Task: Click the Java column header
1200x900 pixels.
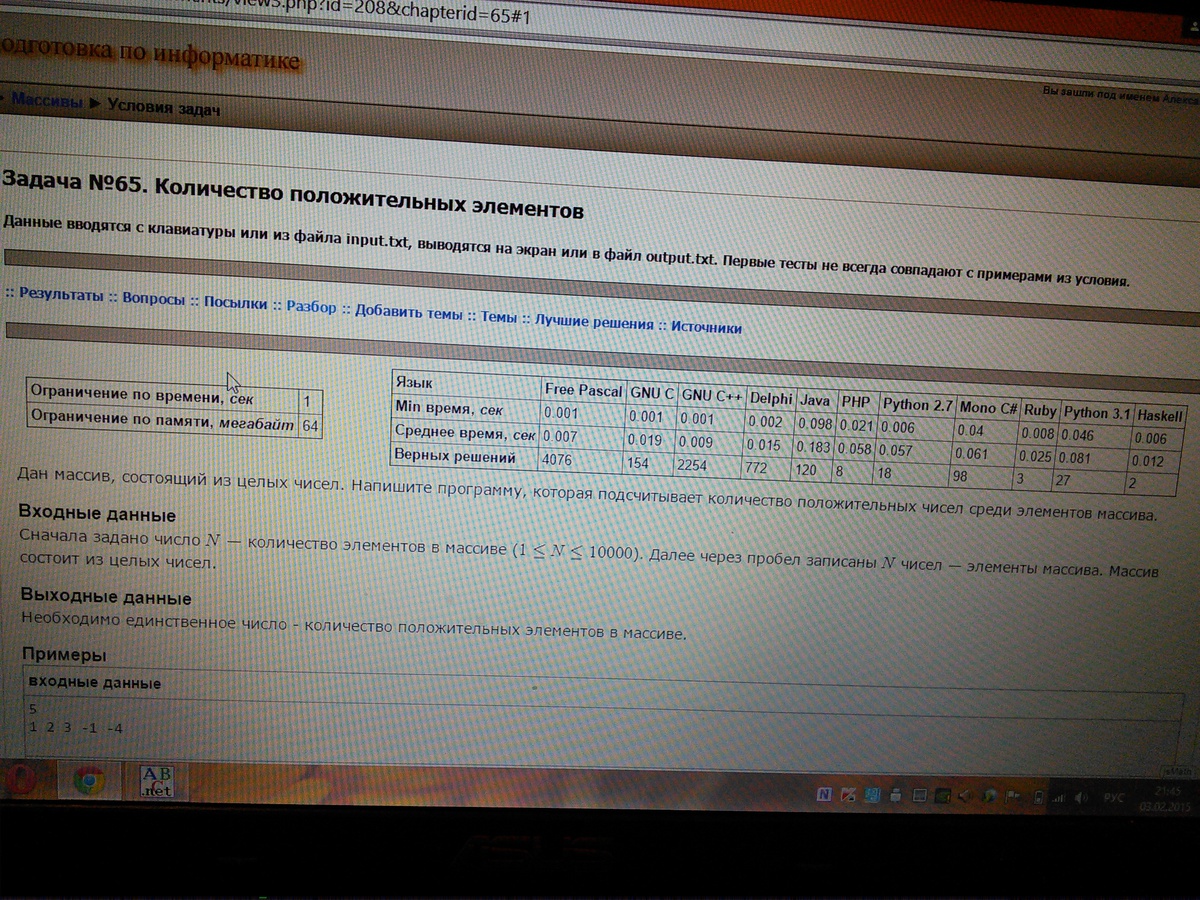Action: click(x=814, y=400)
